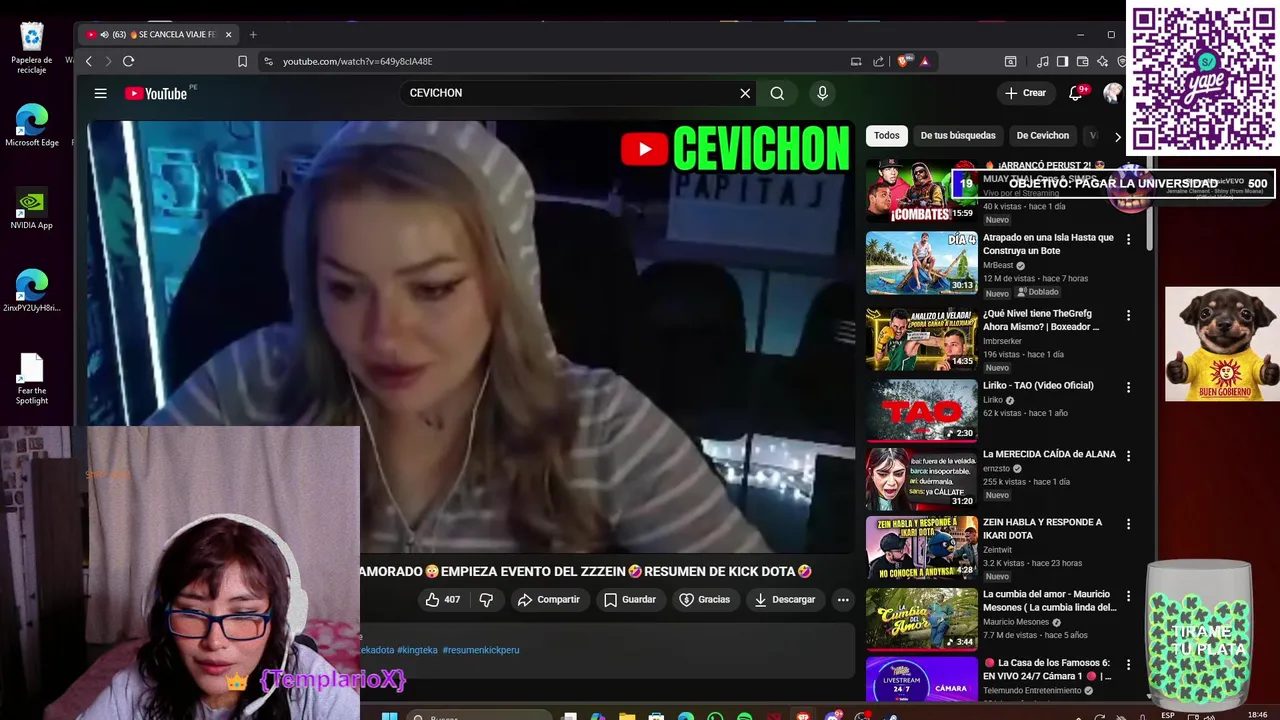Open Atrapado en una Isla video thumbnail
Image resolution: width=1280 pixels, height=720 pixels.
click(x=921, y=263)
